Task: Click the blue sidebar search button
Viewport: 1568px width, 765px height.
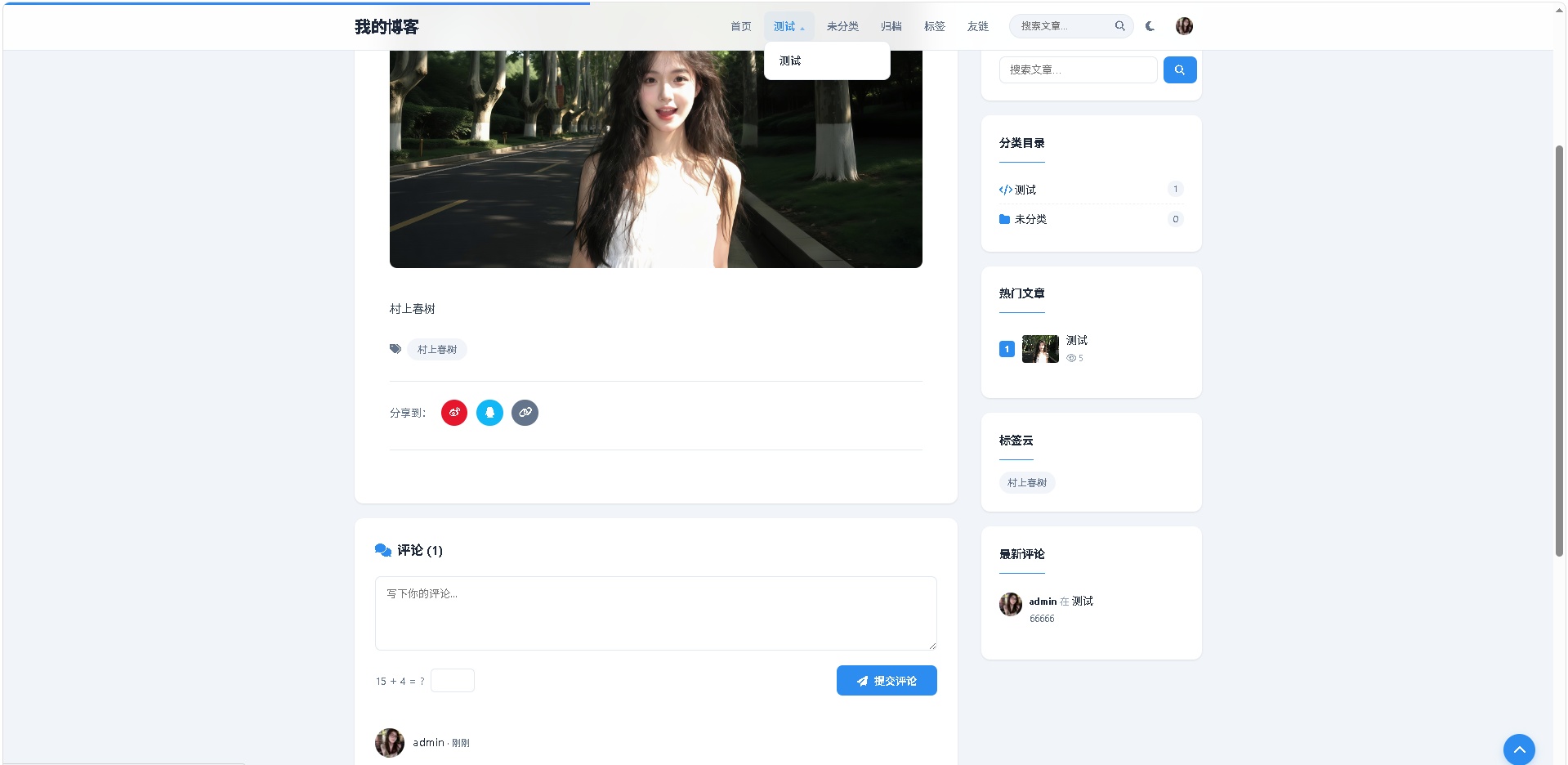Action: click(x=1179, y=69)
